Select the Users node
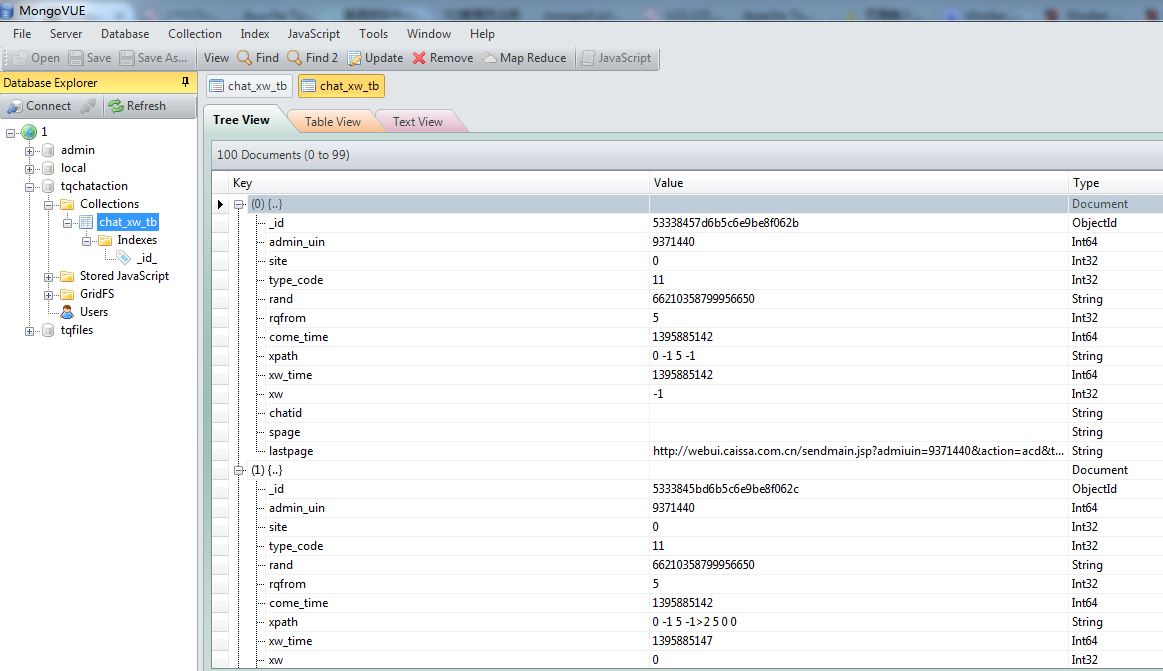 (x=93, y=312)
